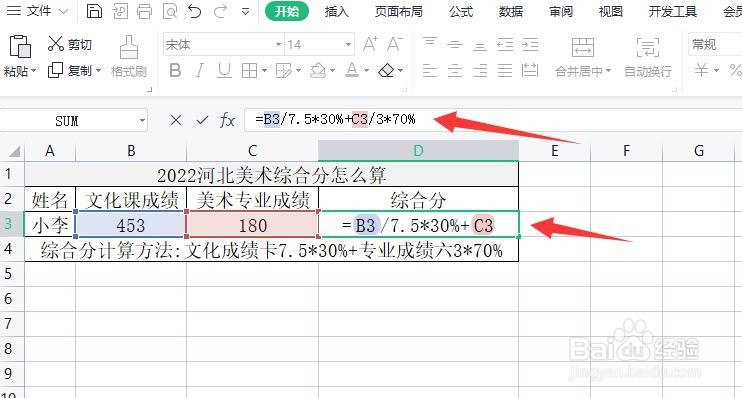Click the ¥ currency format icon

click(701, 71)
